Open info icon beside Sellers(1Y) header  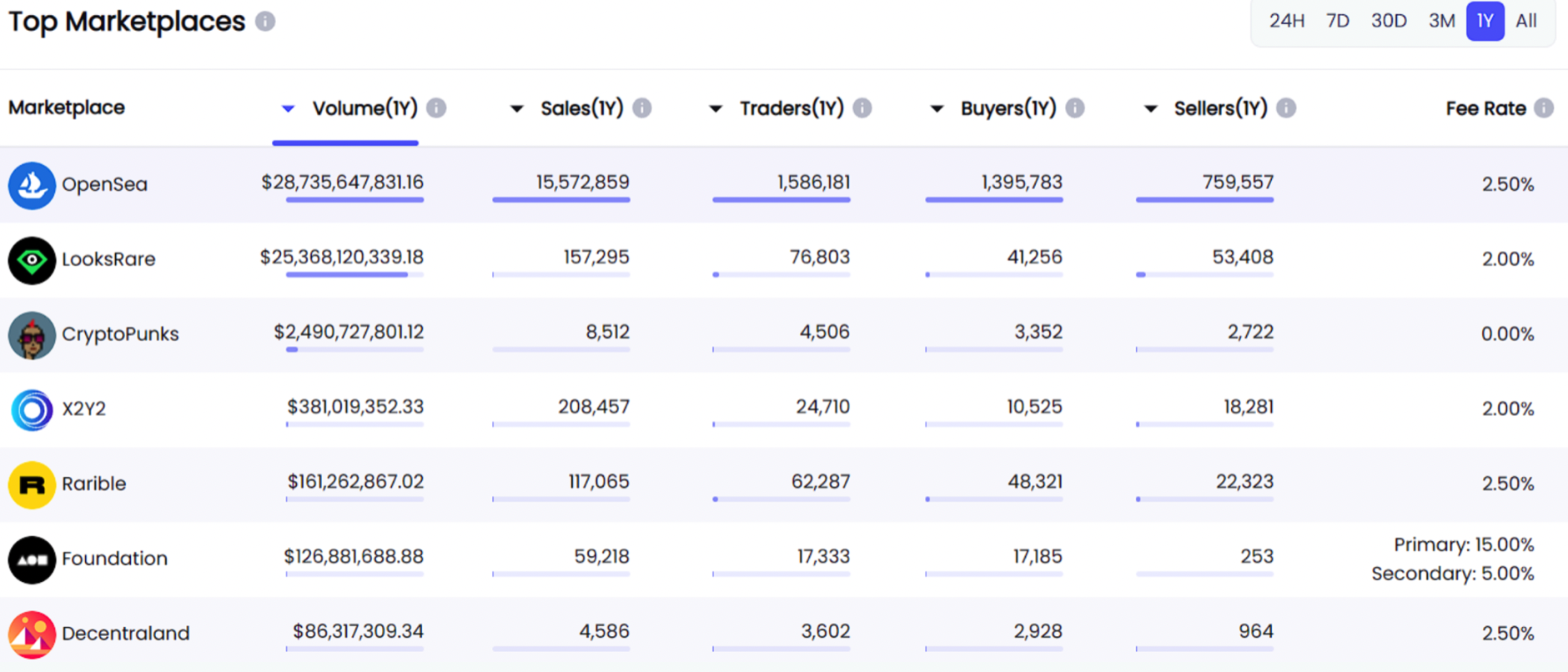1286,108
